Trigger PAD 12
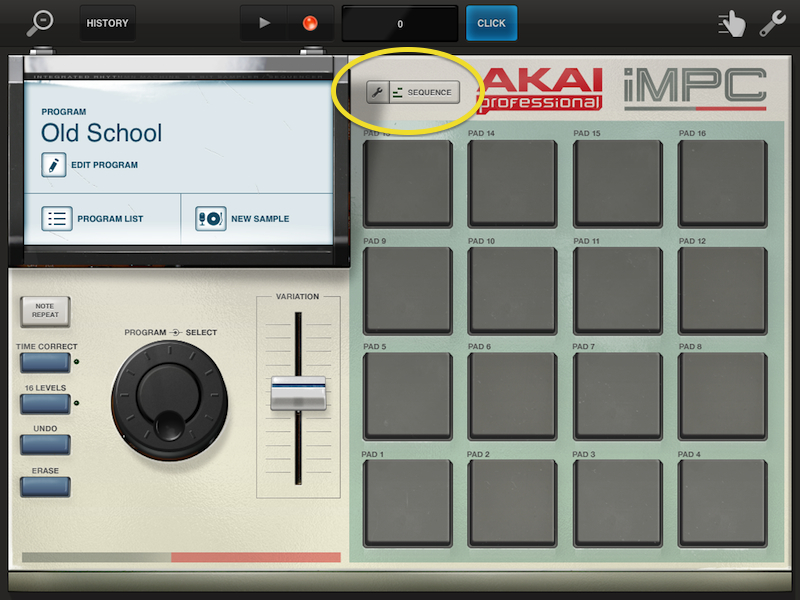The width and height of the screenshot is (800, 600). point(722,290)
